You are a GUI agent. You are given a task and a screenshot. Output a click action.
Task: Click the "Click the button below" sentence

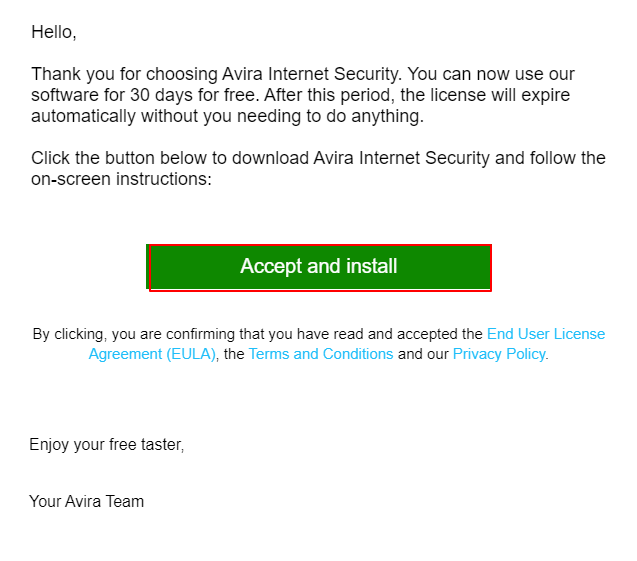click(x=318, y=158)
